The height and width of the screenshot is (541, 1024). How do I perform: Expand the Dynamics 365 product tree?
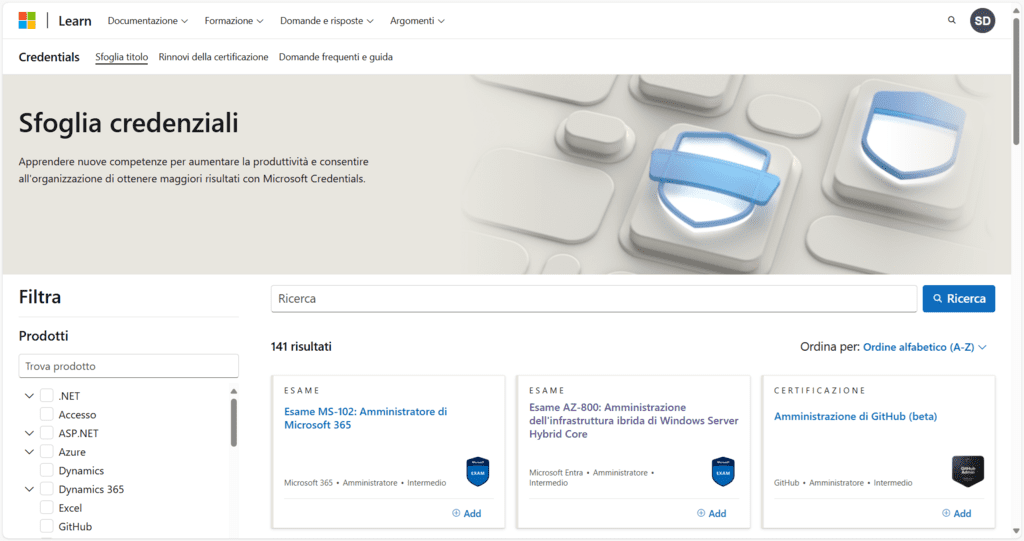(x=29, y=489)
